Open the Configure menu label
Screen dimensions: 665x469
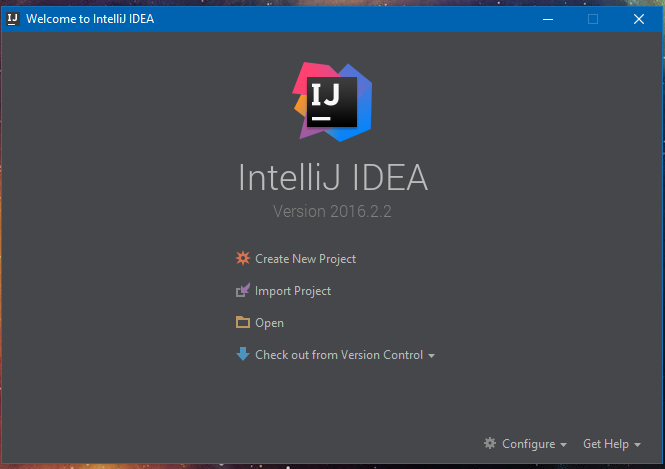[x=528, y=444]
